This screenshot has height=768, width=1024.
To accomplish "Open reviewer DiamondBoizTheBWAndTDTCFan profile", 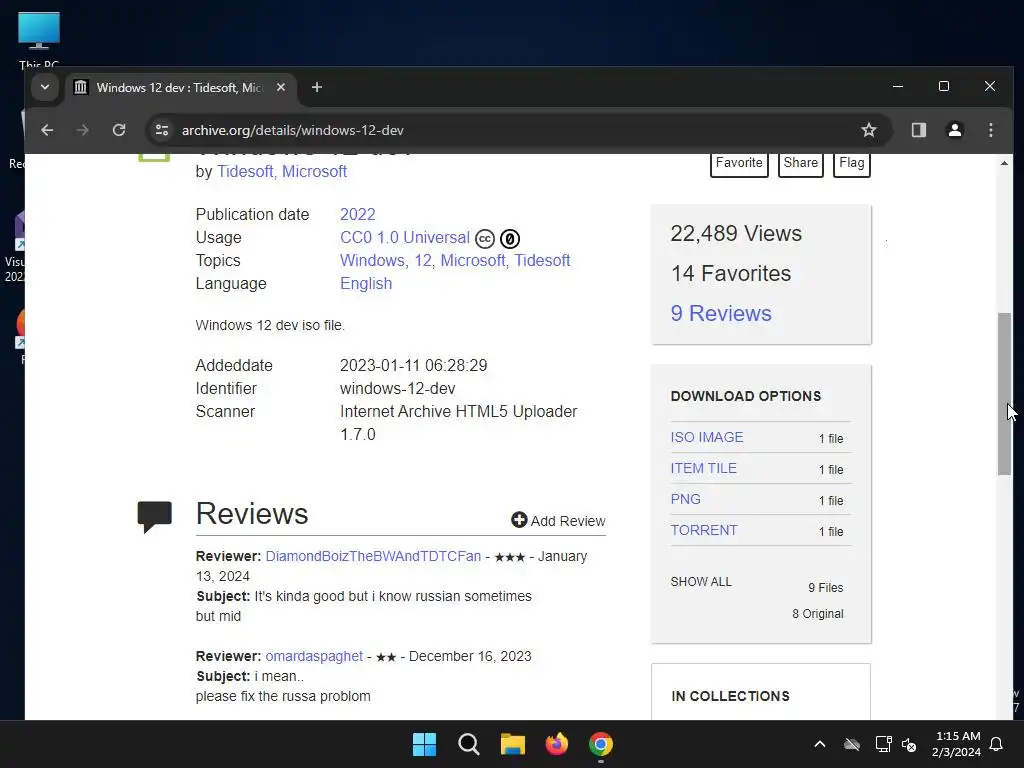I will pos(373,556).
